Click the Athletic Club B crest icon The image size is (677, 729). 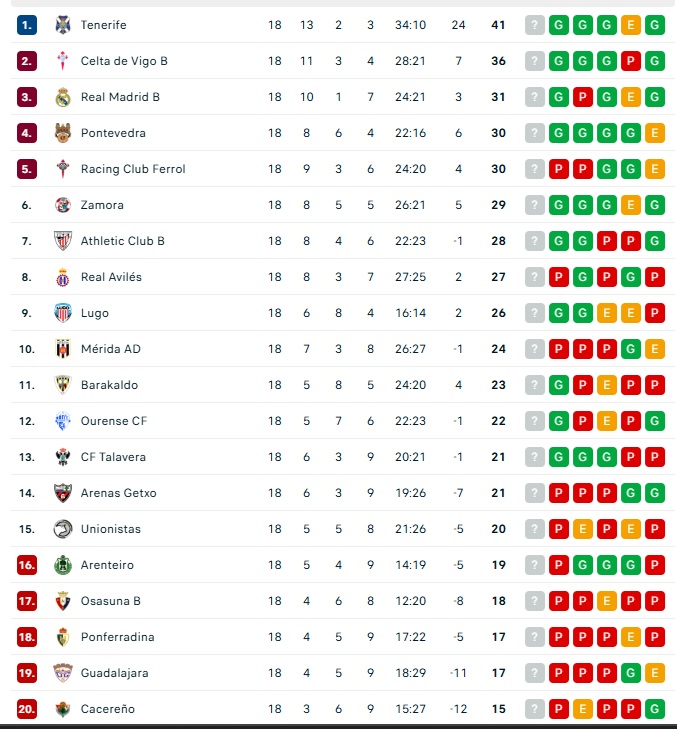63,241
